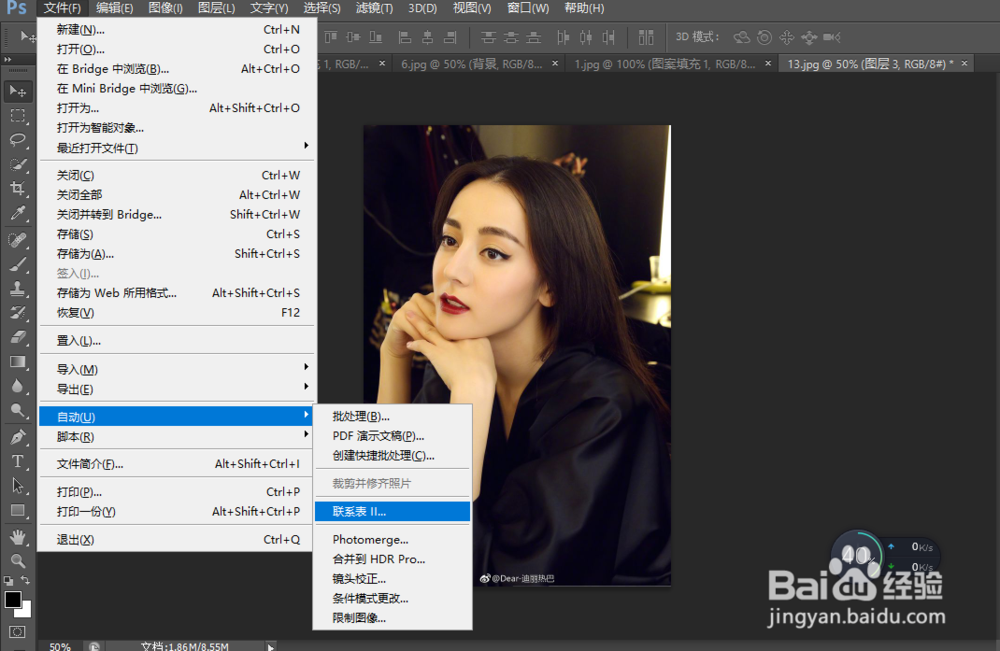This screenshot has height=651, width=1000.
Task: Select the Eraser tool
Action: point(18,336)
